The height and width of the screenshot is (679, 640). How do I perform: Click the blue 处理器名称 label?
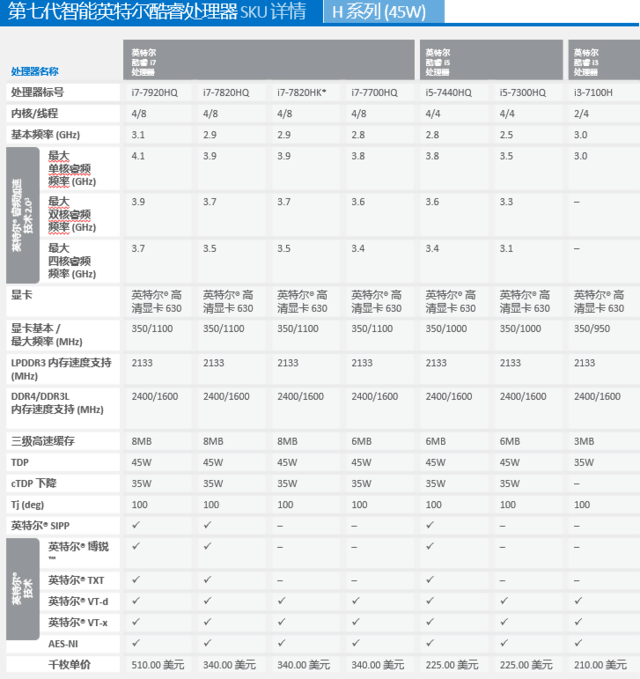35,71
